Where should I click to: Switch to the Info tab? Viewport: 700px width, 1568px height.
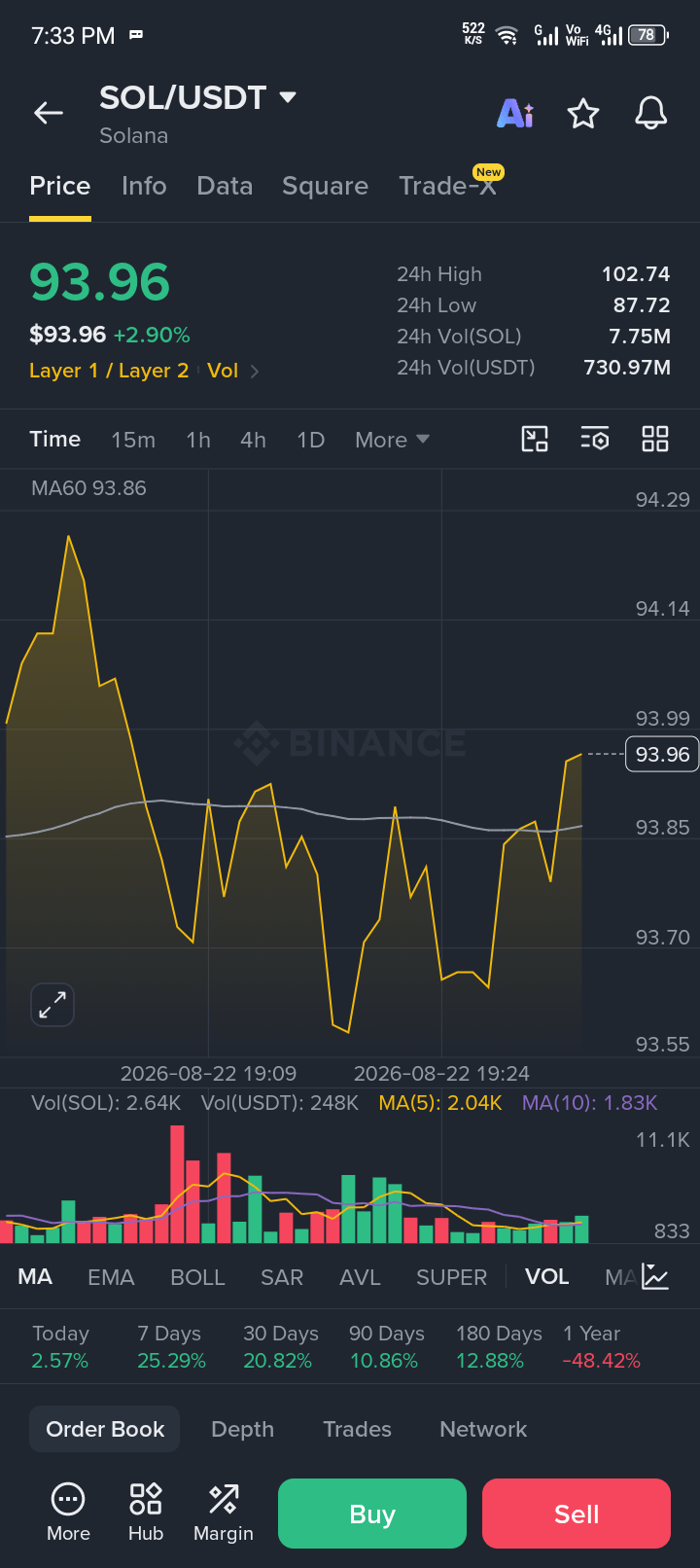(144, 186)
